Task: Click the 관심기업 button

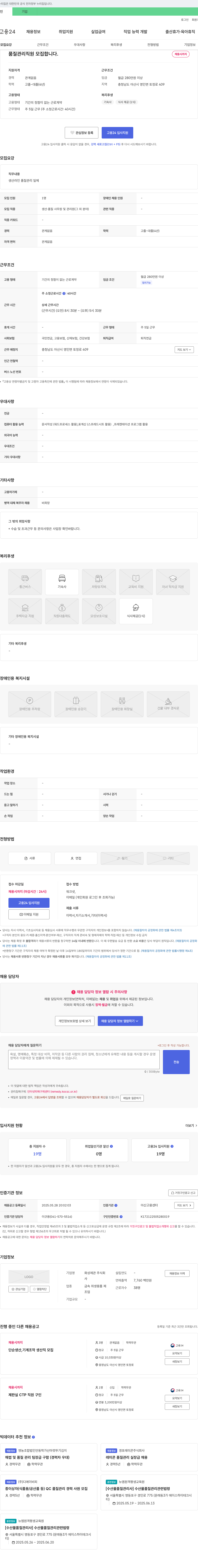Action: [18, 1289]
